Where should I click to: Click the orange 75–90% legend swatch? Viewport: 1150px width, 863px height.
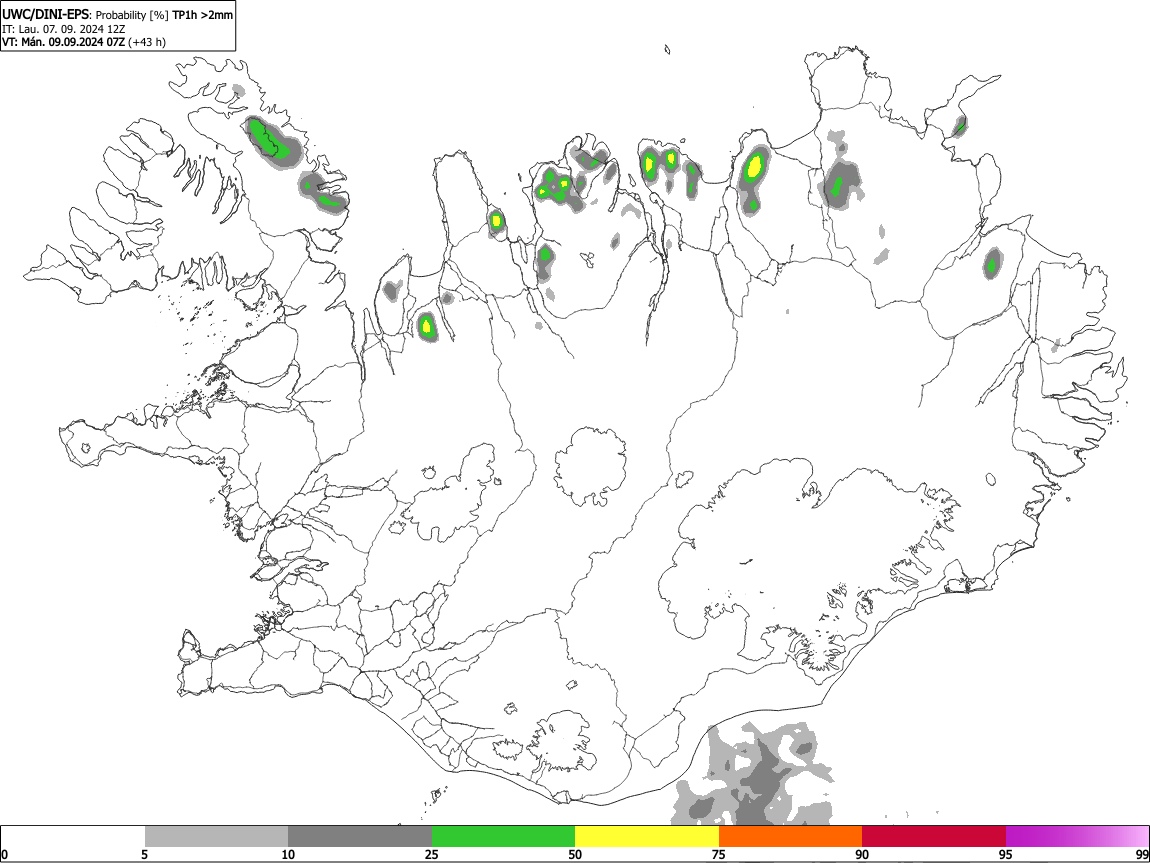coord(790,836)
